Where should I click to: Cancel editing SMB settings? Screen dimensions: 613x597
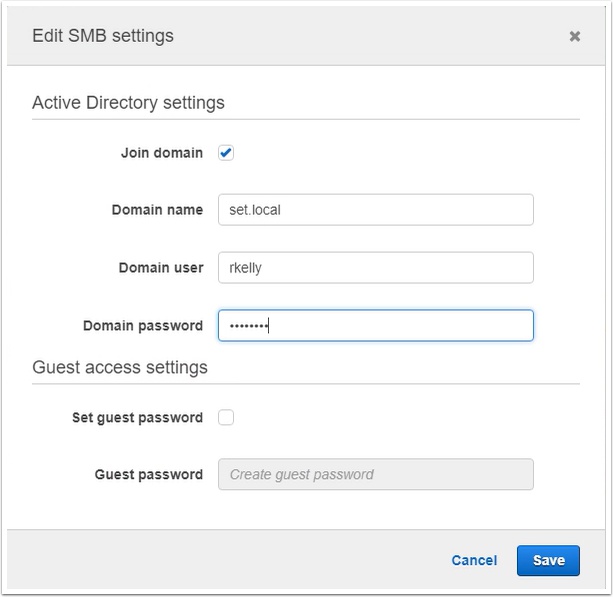point(474,560)
